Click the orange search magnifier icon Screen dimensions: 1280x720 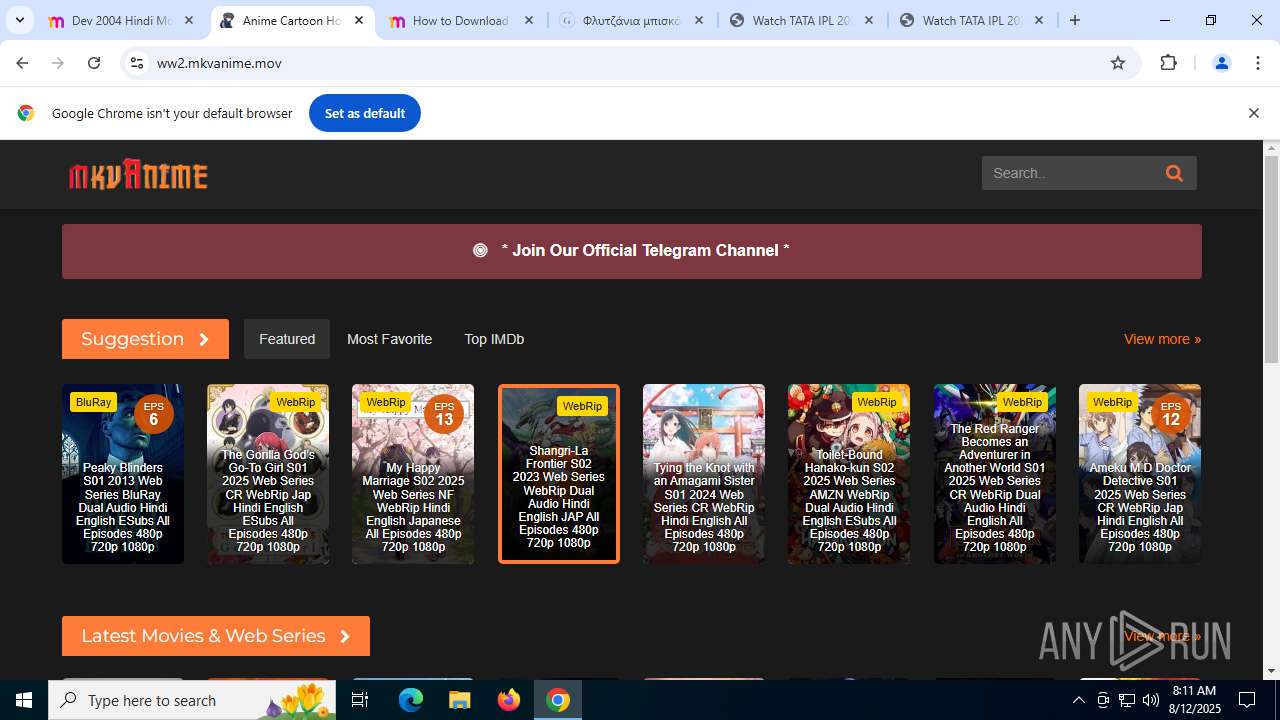pos(1174,173)
